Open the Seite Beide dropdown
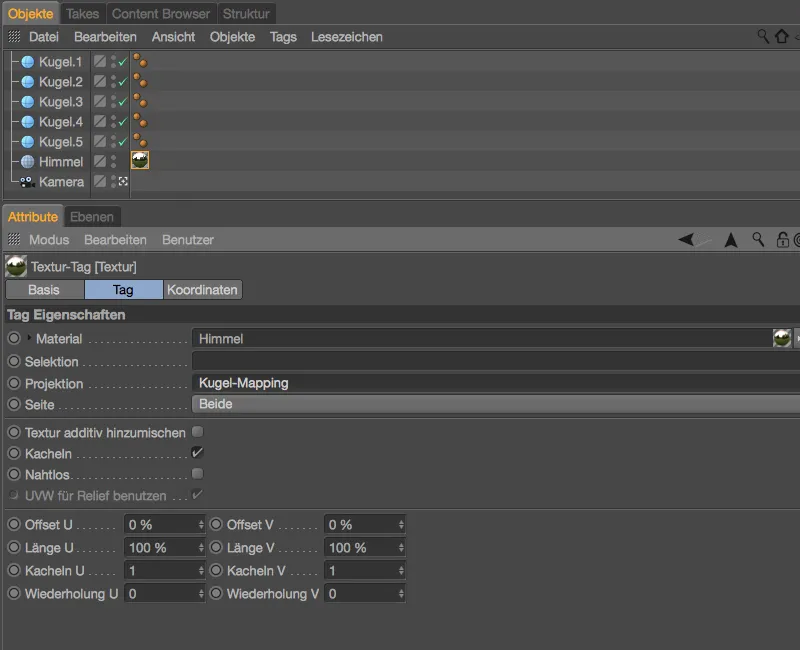The height and width of the screenshot is (650, 800). point(495,404)
